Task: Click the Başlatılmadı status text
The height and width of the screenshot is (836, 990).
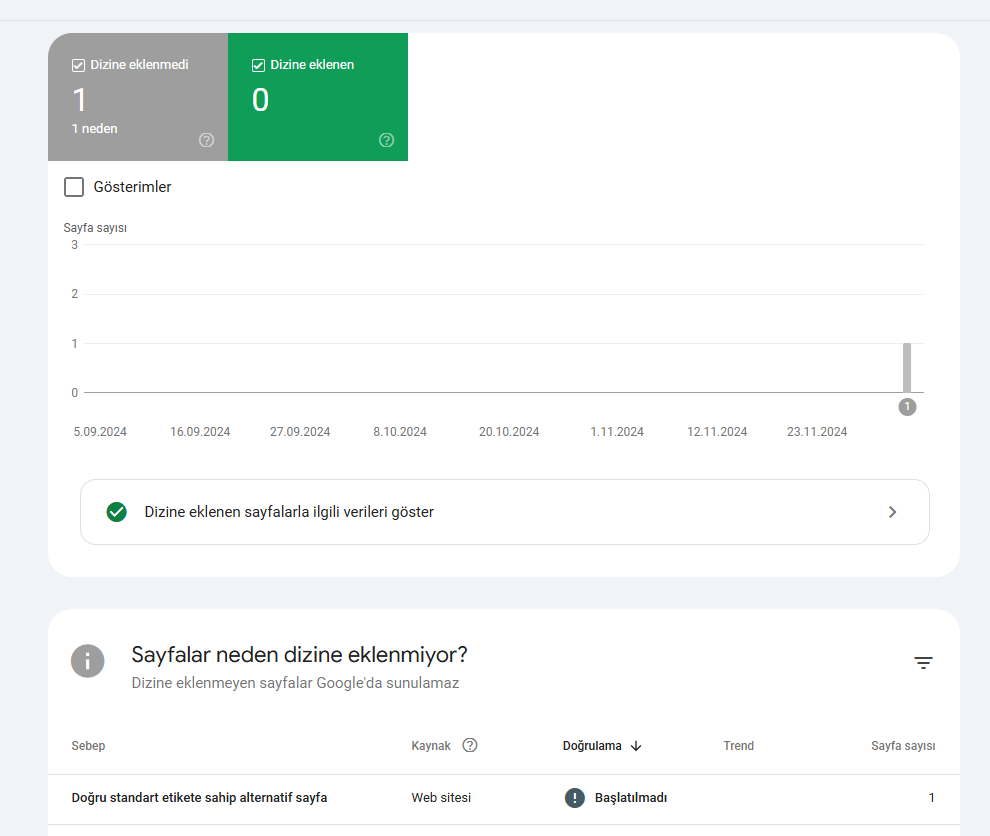Action: coord(631,797)
